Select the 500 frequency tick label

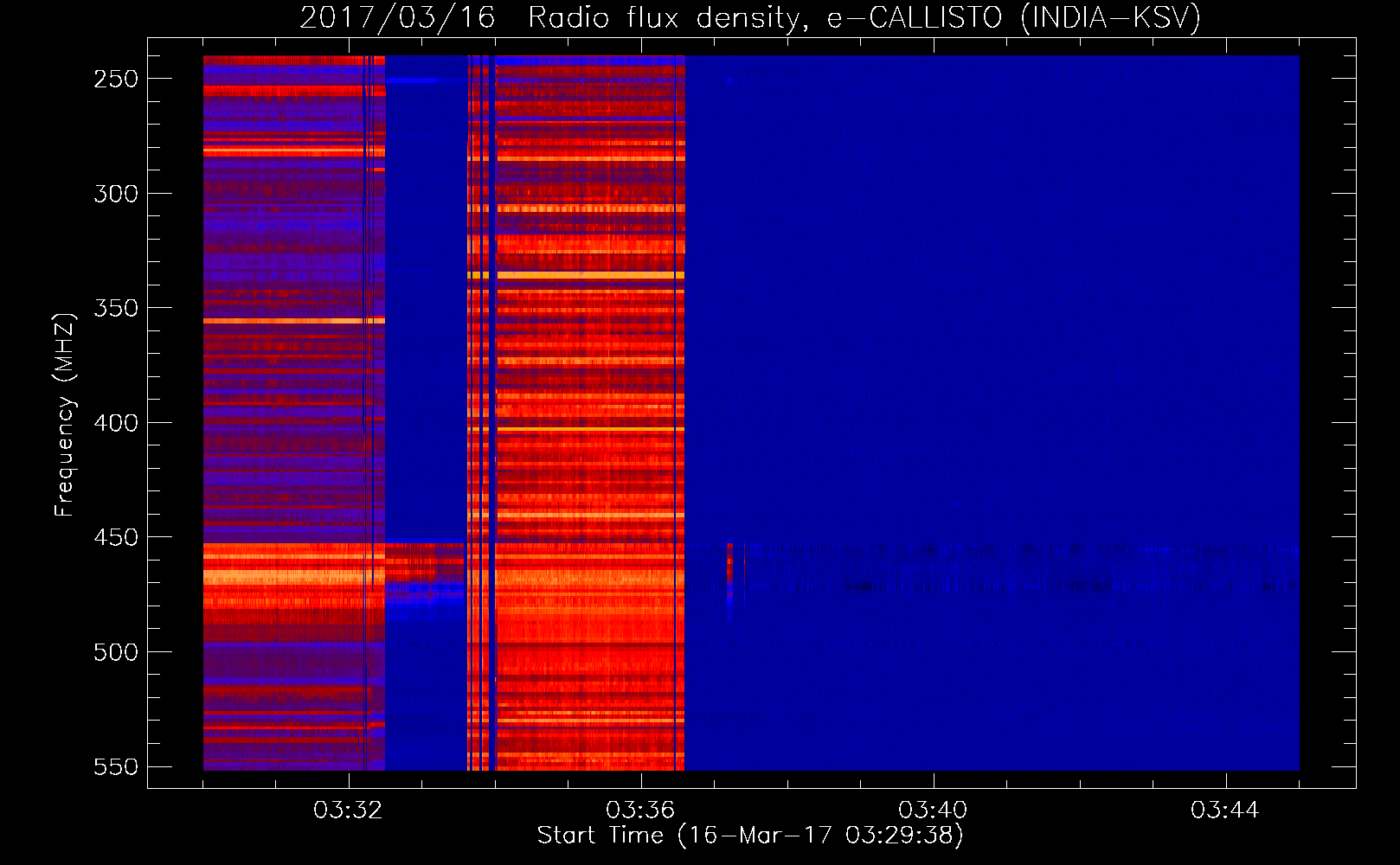click(x=116, y=652)
